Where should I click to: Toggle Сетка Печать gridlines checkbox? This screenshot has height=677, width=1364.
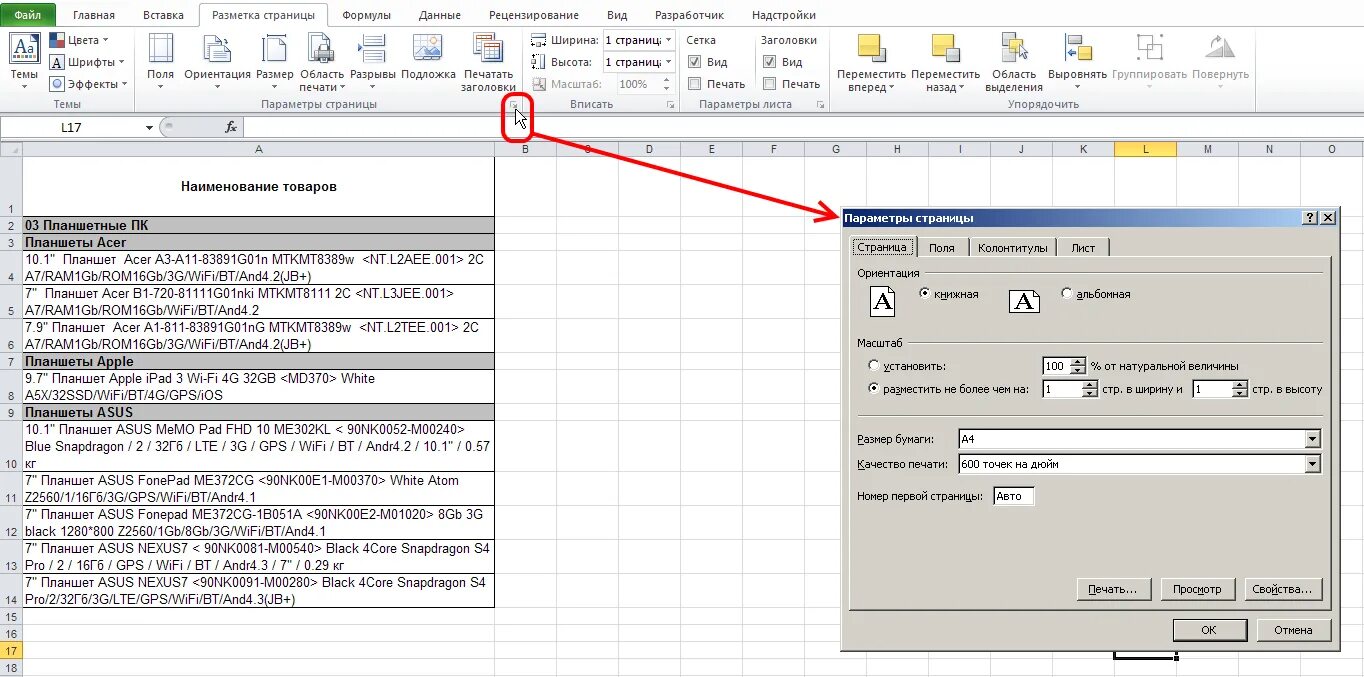pos(695,84)
